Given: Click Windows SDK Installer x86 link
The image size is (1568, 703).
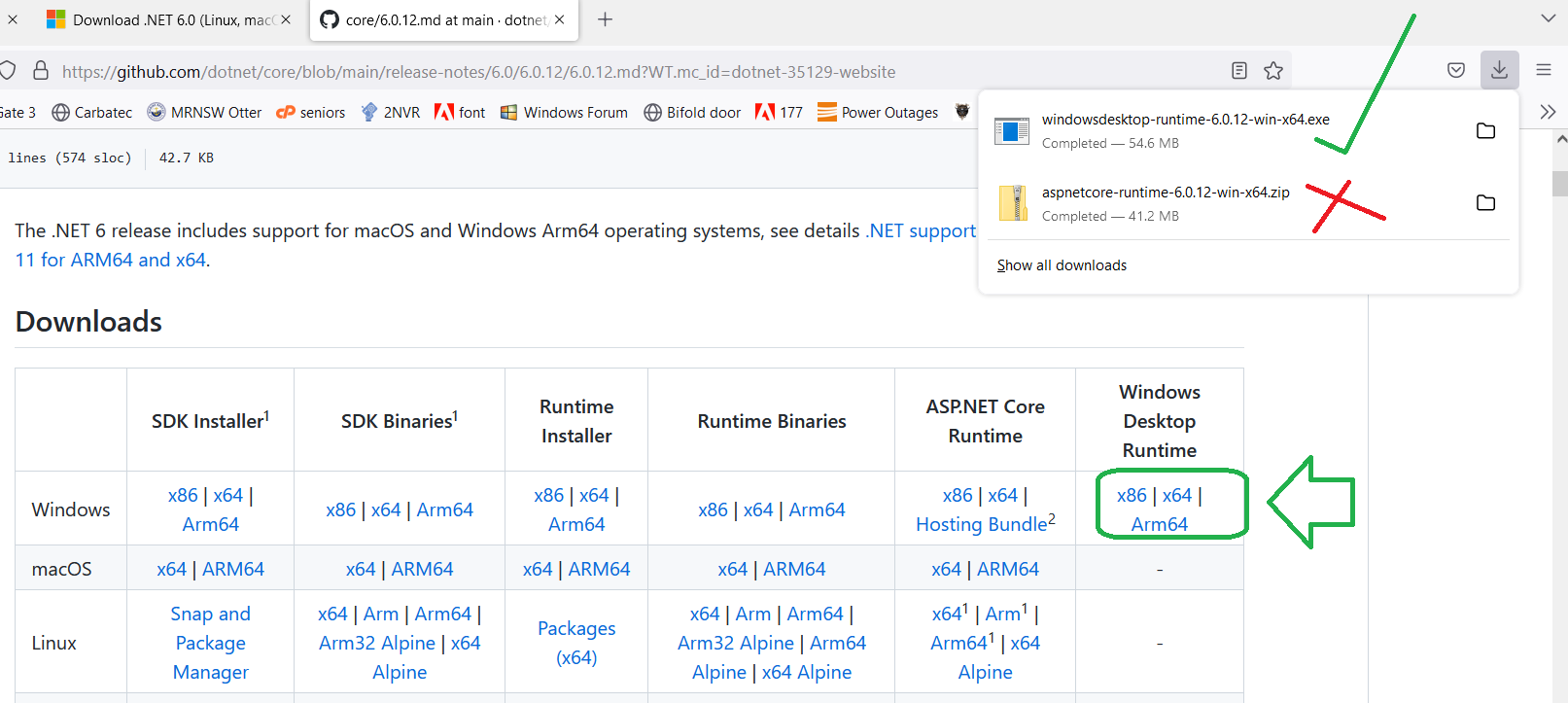Looking at the screenshot, I should point(183,495).
